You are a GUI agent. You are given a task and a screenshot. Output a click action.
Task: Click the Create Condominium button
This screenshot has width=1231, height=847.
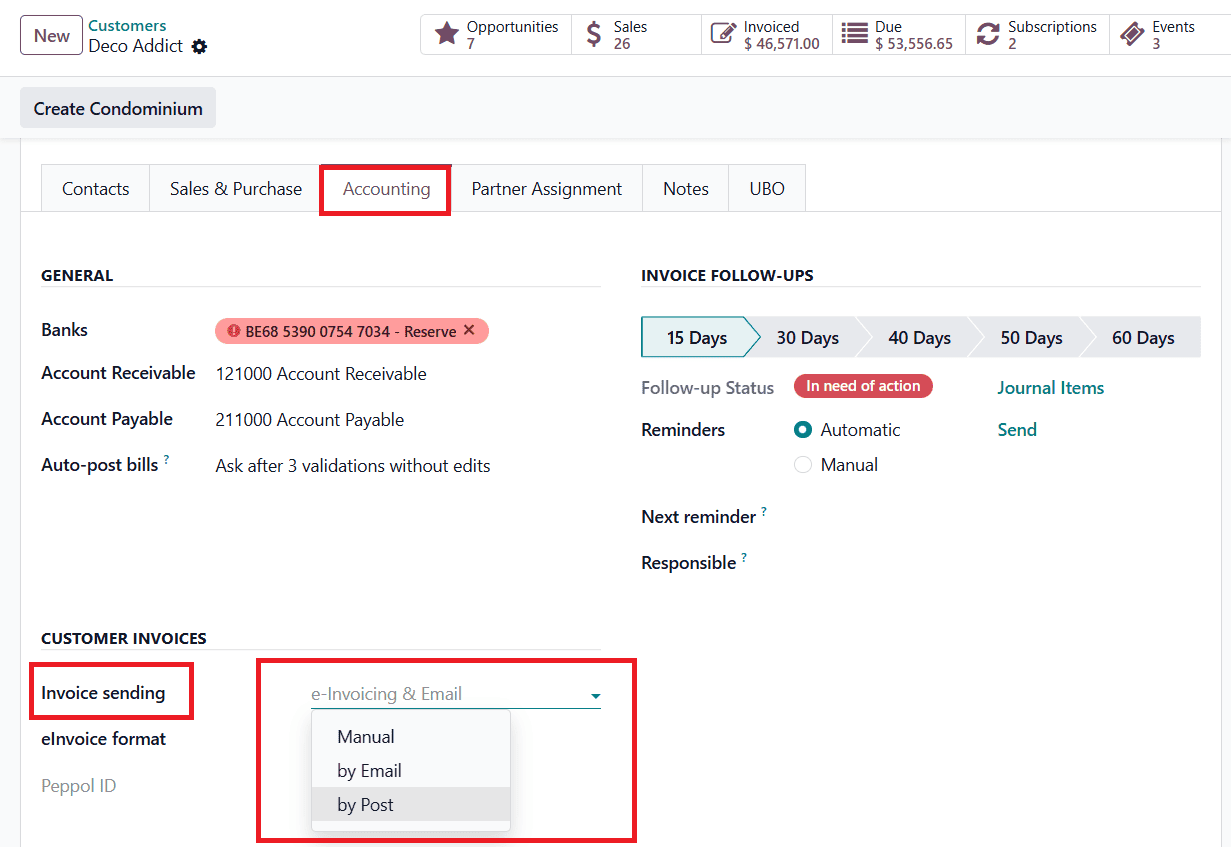pyautogui.click(x=117, y=107)
